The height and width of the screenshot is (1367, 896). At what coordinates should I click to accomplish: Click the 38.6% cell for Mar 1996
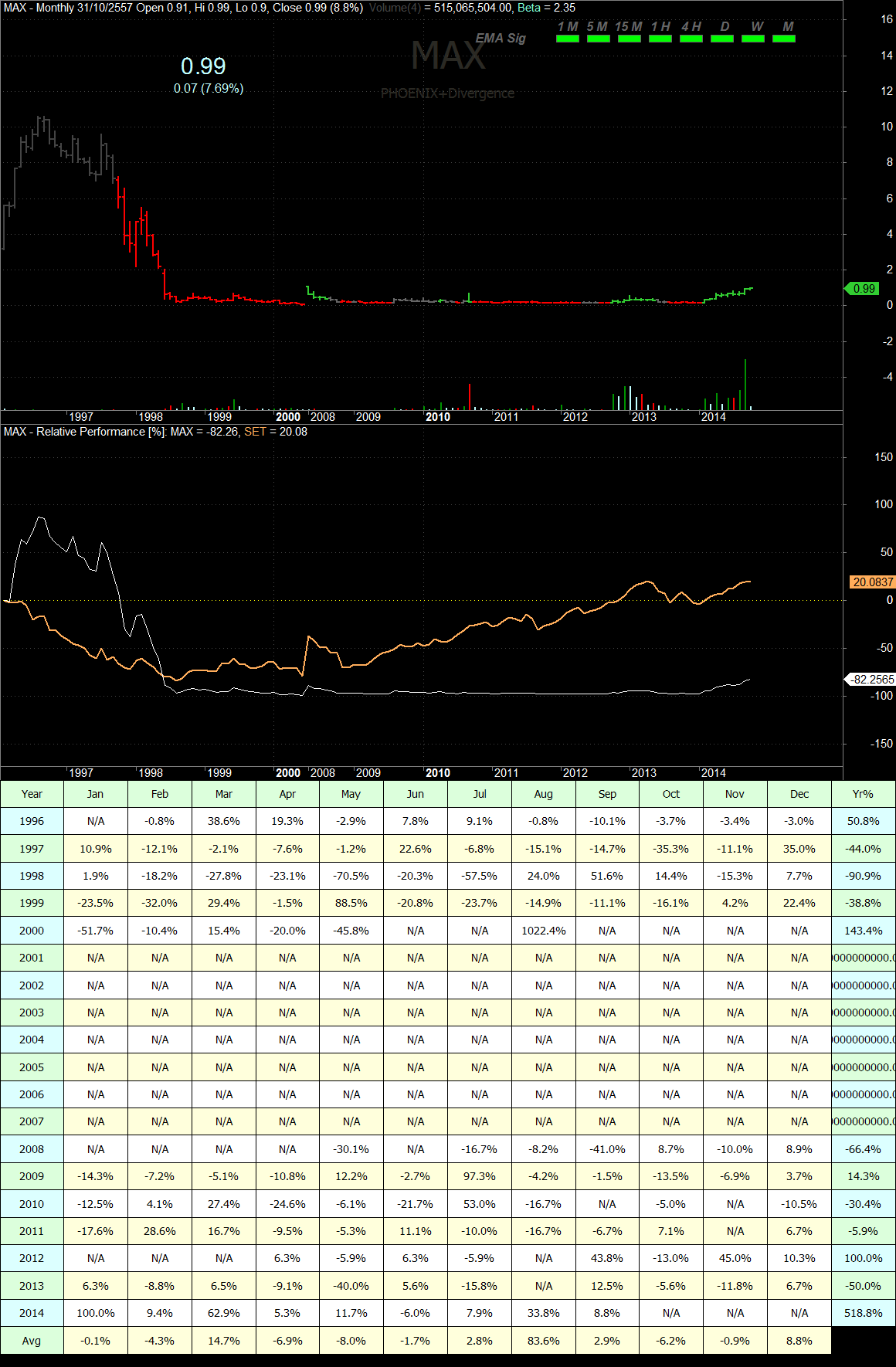pyautogui.click(x=224, y=821)
